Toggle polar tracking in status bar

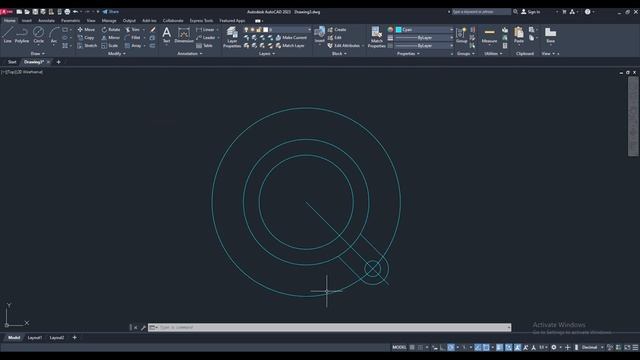[451, 347]
